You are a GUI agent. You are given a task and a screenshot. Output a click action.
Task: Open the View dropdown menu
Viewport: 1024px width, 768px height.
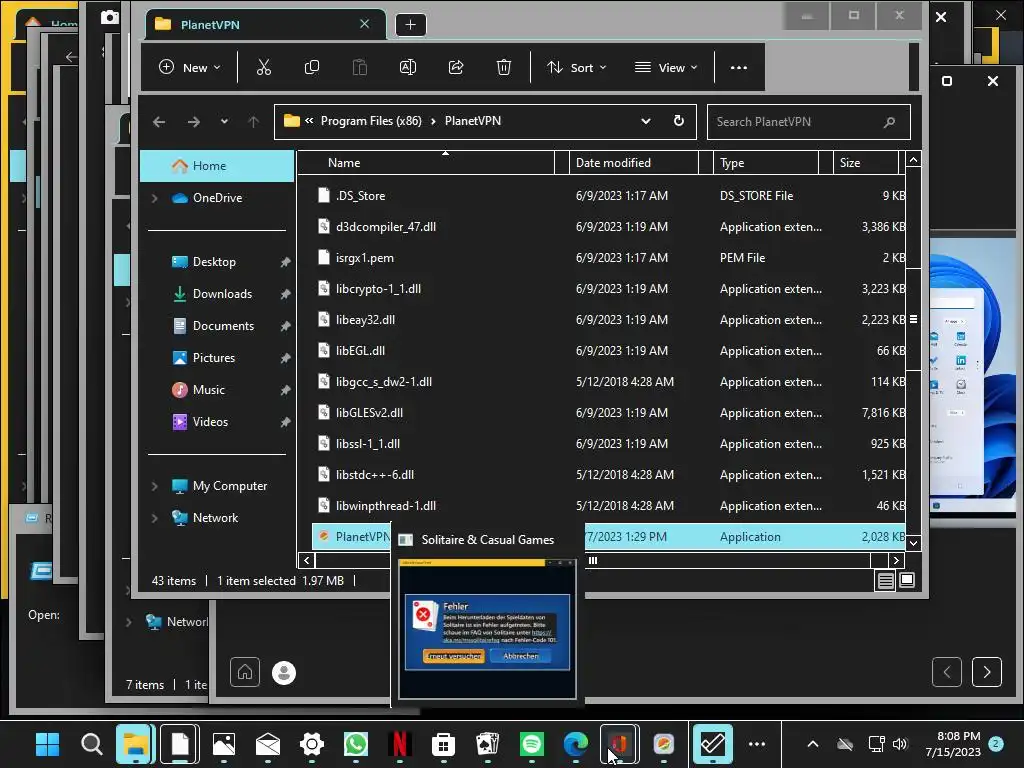(666, 67)
